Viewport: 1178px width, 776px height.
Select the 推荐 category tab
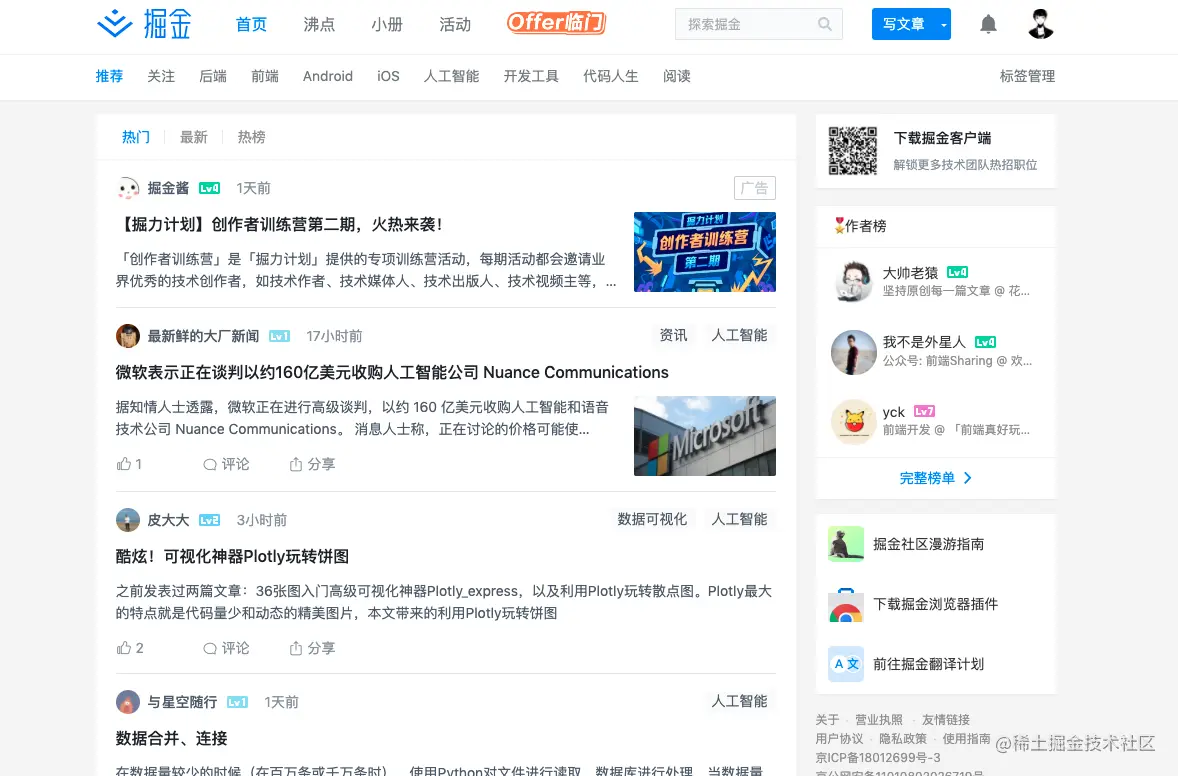tap(109, 76)
